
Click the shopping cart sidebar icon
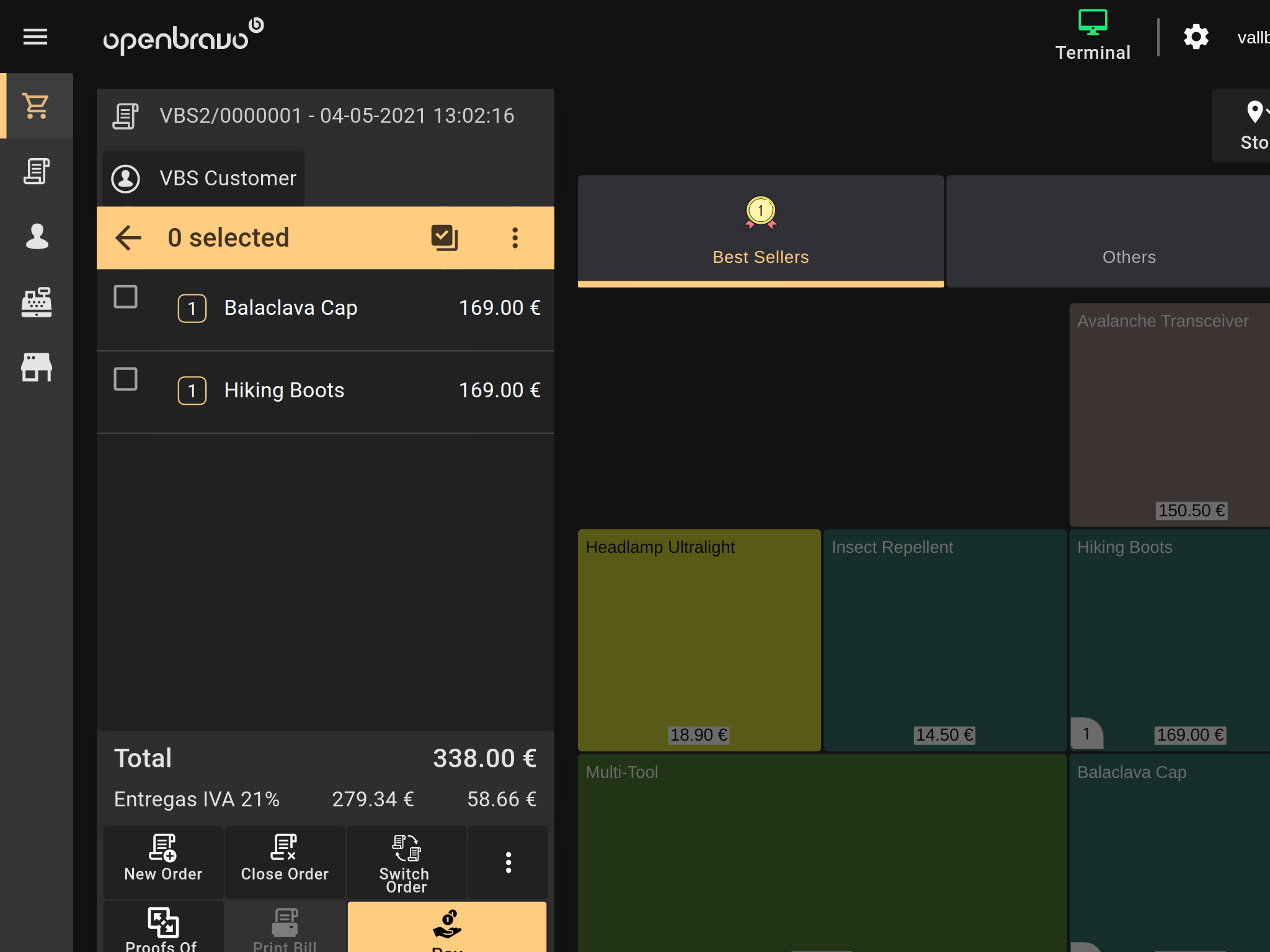coord(37,106)
